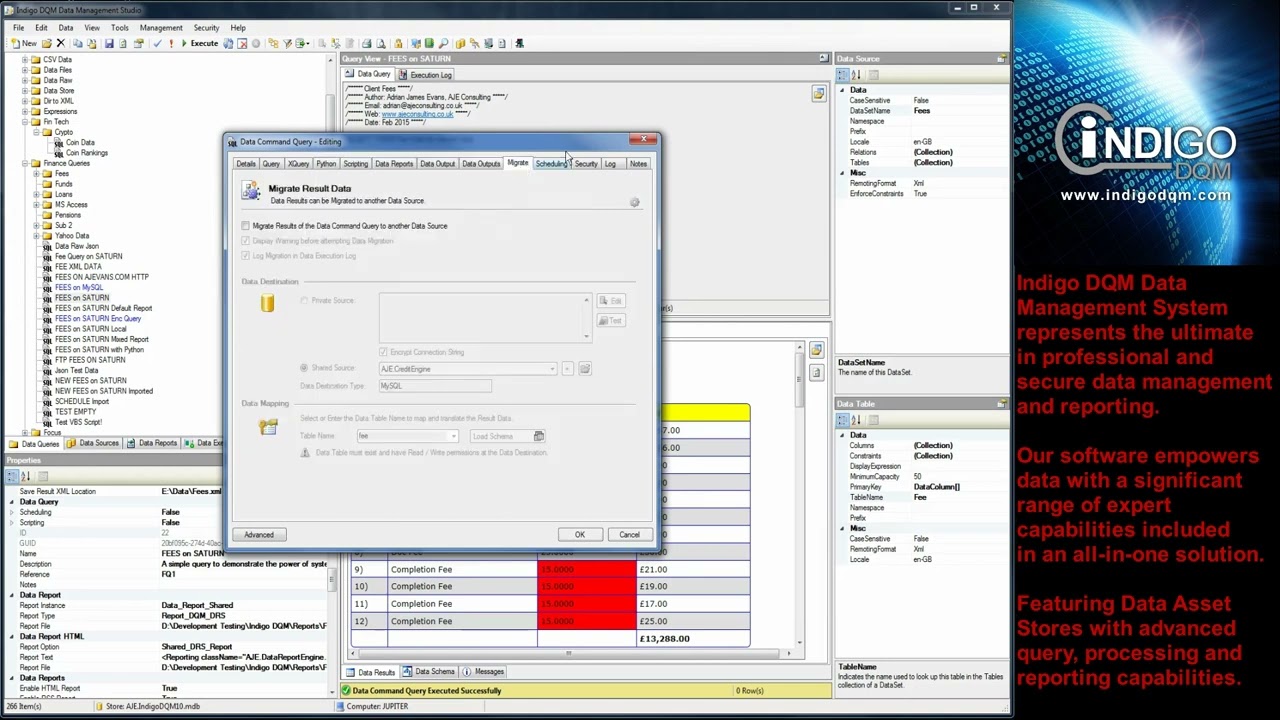The width and height of the screenshot is (1280, 720).
Task: Expand the CSV Data folder node
Action: tap(24, 59)
